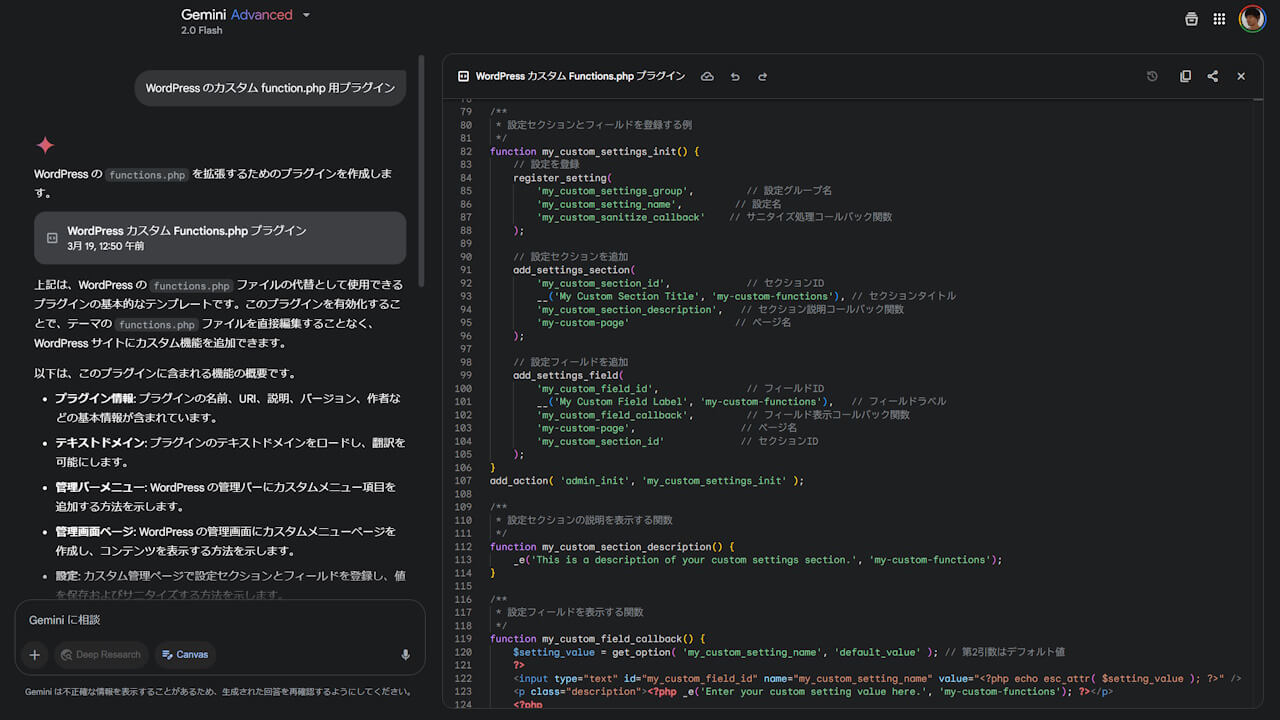
Task: Click the 'add_settings_section(' code line
Action: [x=573, y=270]
